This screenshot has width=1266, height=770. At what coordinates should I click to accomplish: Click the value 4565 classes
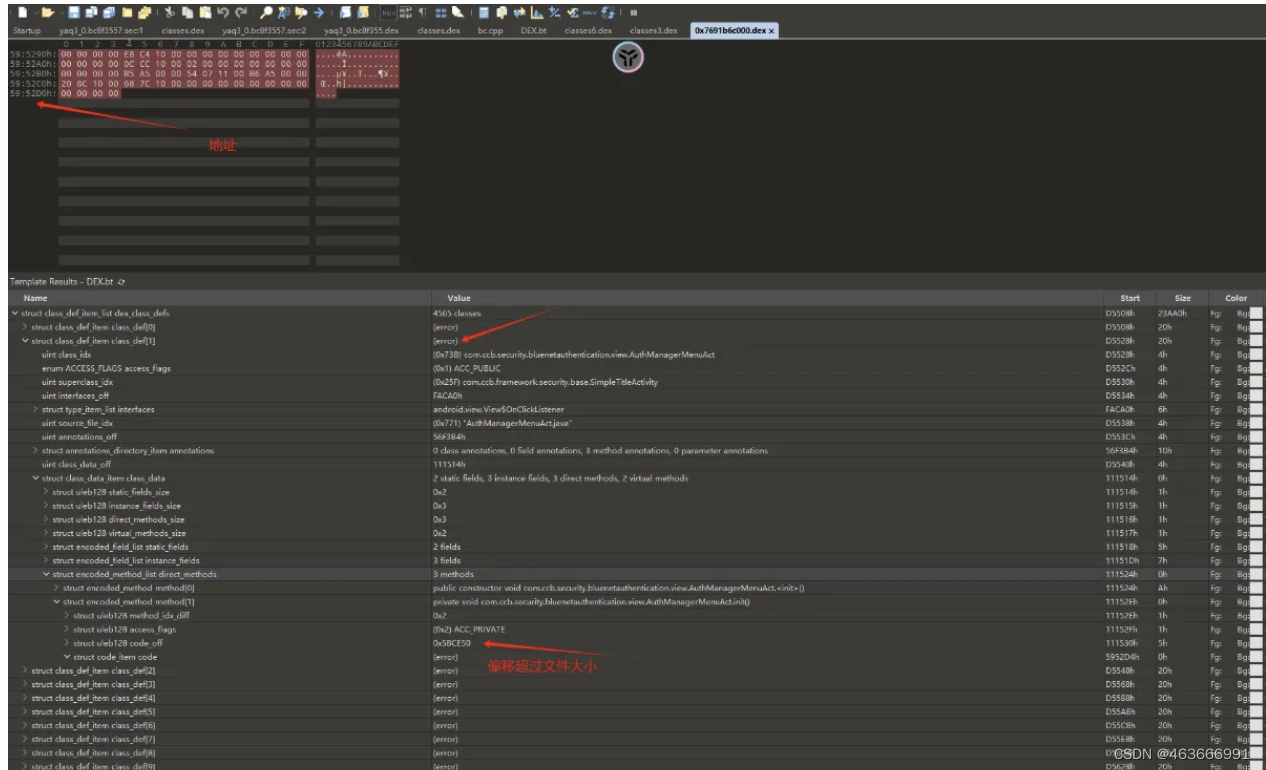point(457,313)
